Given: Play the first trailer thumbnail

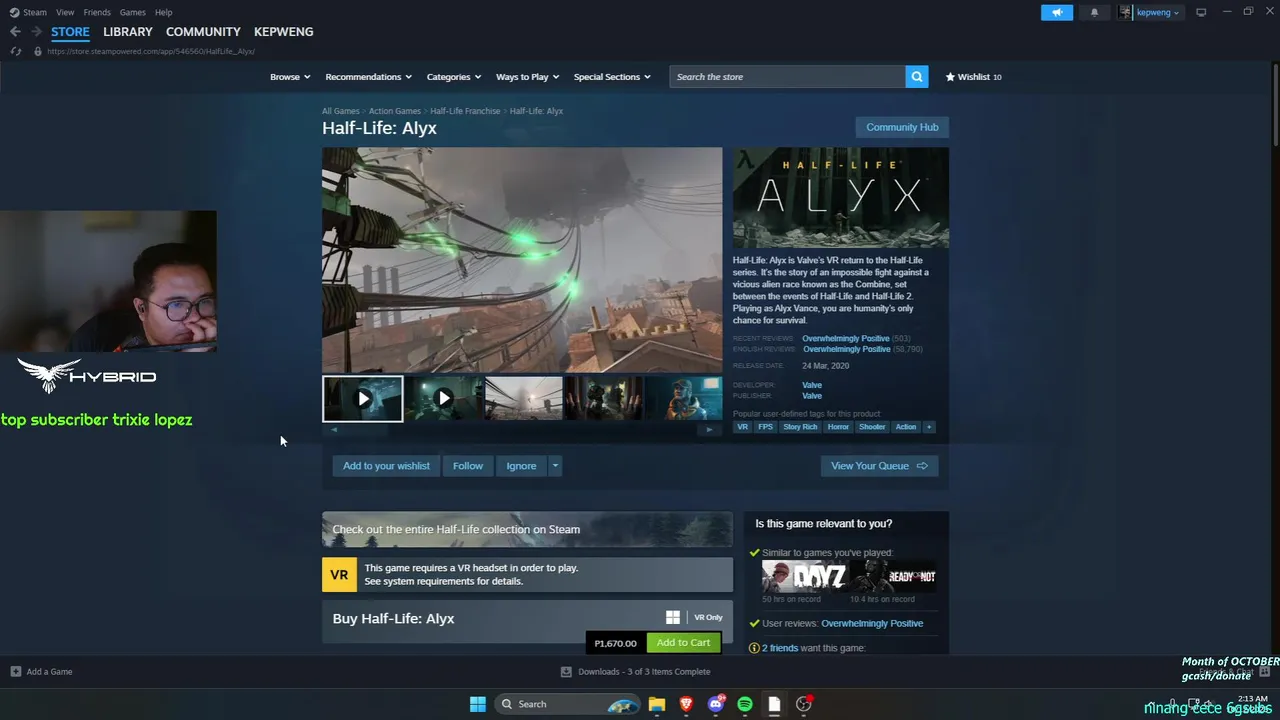Looking at the screenshot, I should (363, 399).
